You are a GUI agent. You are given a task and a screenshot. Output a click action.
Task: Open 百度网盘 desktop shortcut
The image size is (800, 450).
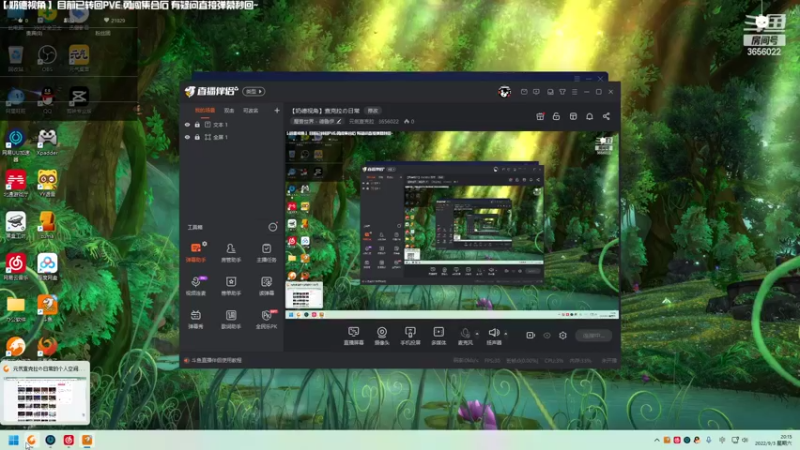[x=47, y=267]
